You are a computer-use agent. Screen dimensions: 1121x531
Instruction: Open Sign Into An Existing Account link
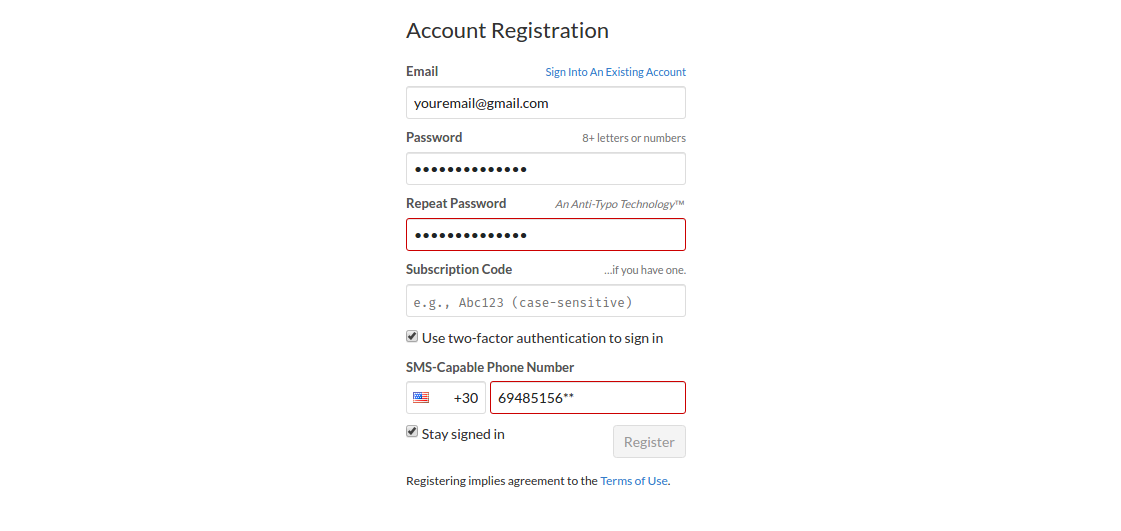click(x=616, y=72)
